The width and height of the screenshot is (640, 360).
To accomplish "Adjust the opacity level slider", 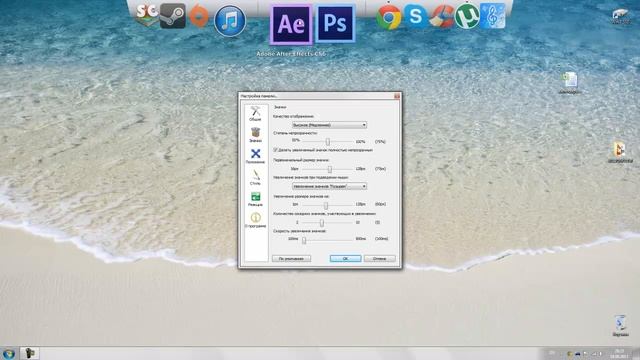I will coord(327,142).
